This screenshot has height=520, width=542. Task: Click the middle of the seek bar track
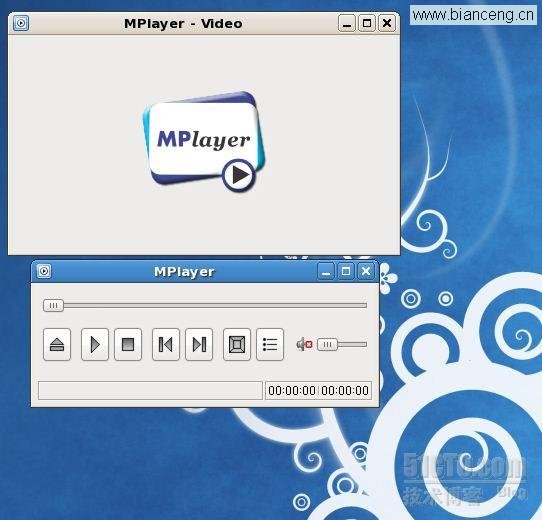pyautogui.click(x=205, y=305)
